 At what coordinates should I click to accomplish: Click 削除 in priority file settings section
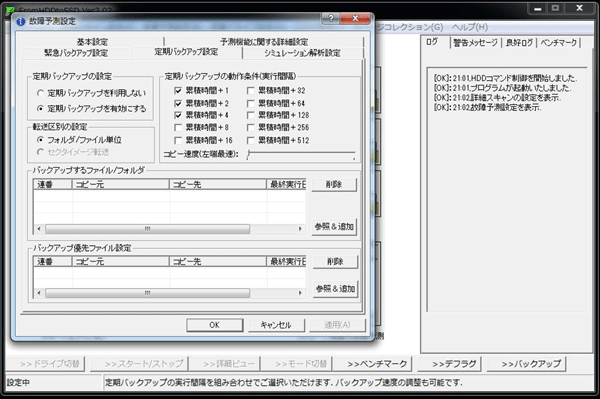(x=335, y=262)
